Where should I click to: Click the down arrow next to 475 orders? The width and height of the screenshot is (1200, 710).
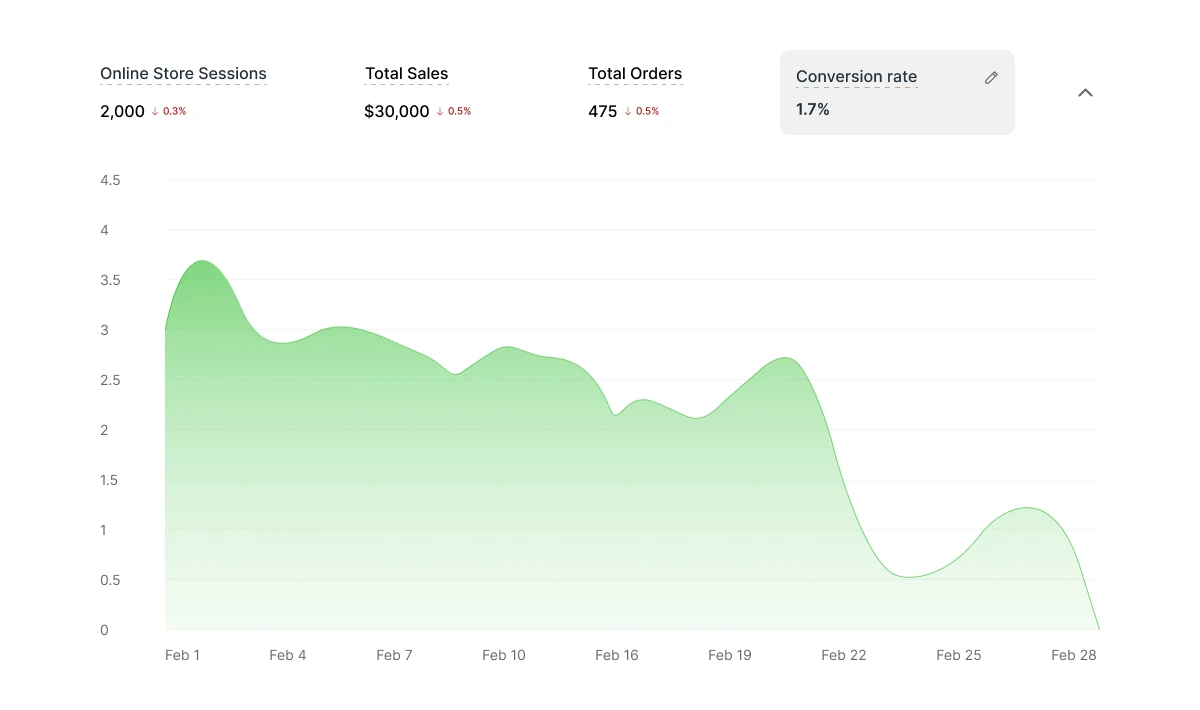point(628,112)
